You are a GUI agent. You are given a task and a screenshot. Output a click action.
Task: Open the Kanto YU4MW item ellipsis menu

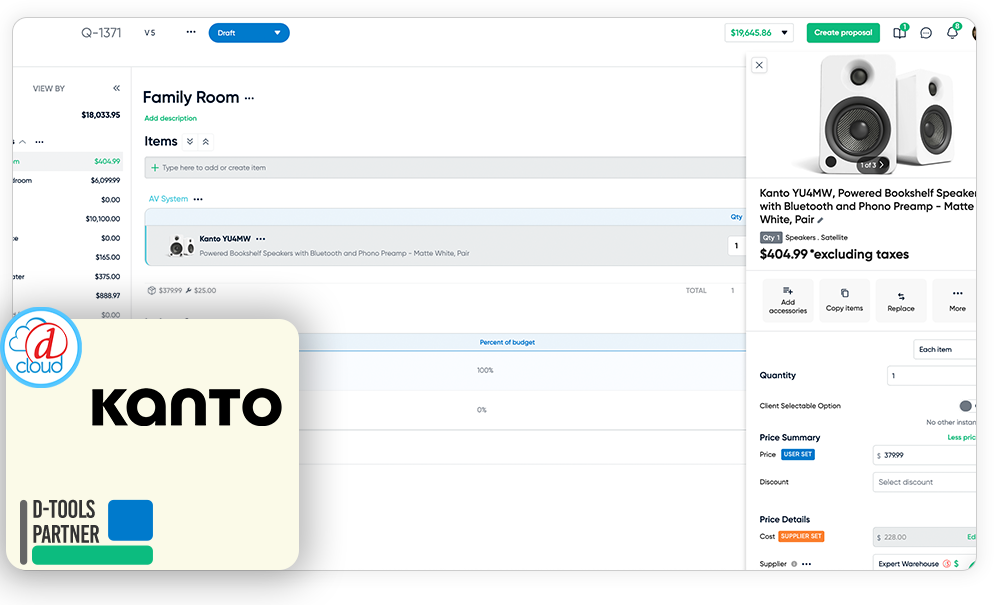pyautogui.click(x=261, y=239)
